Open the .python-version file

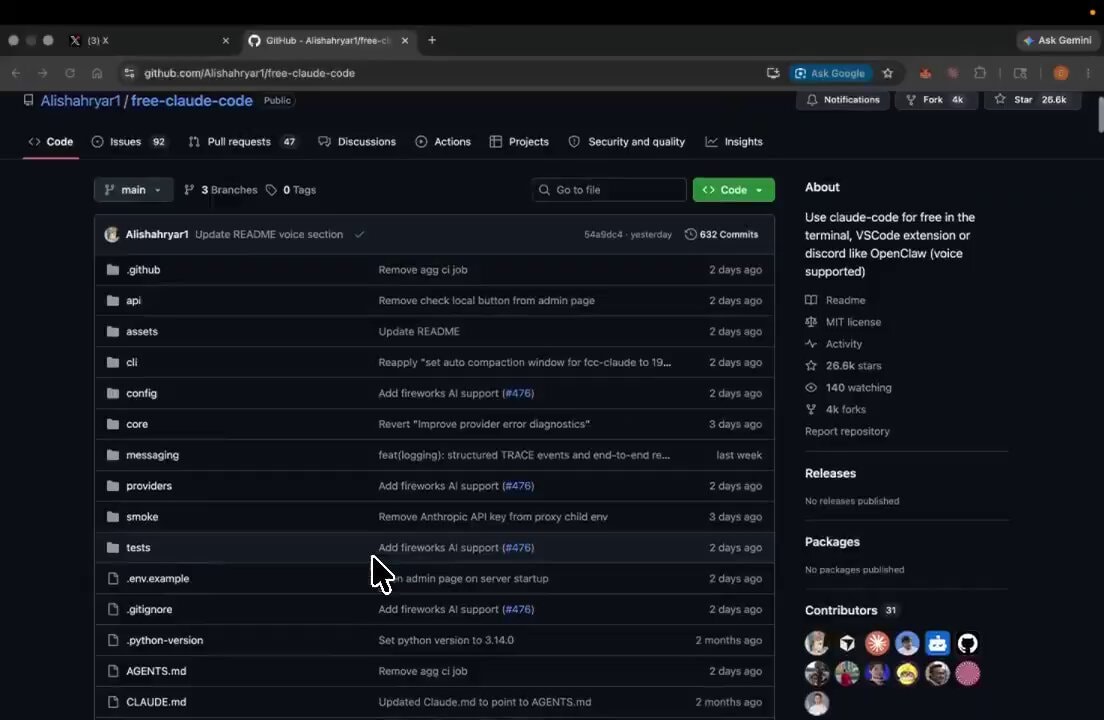coord(165,640)
